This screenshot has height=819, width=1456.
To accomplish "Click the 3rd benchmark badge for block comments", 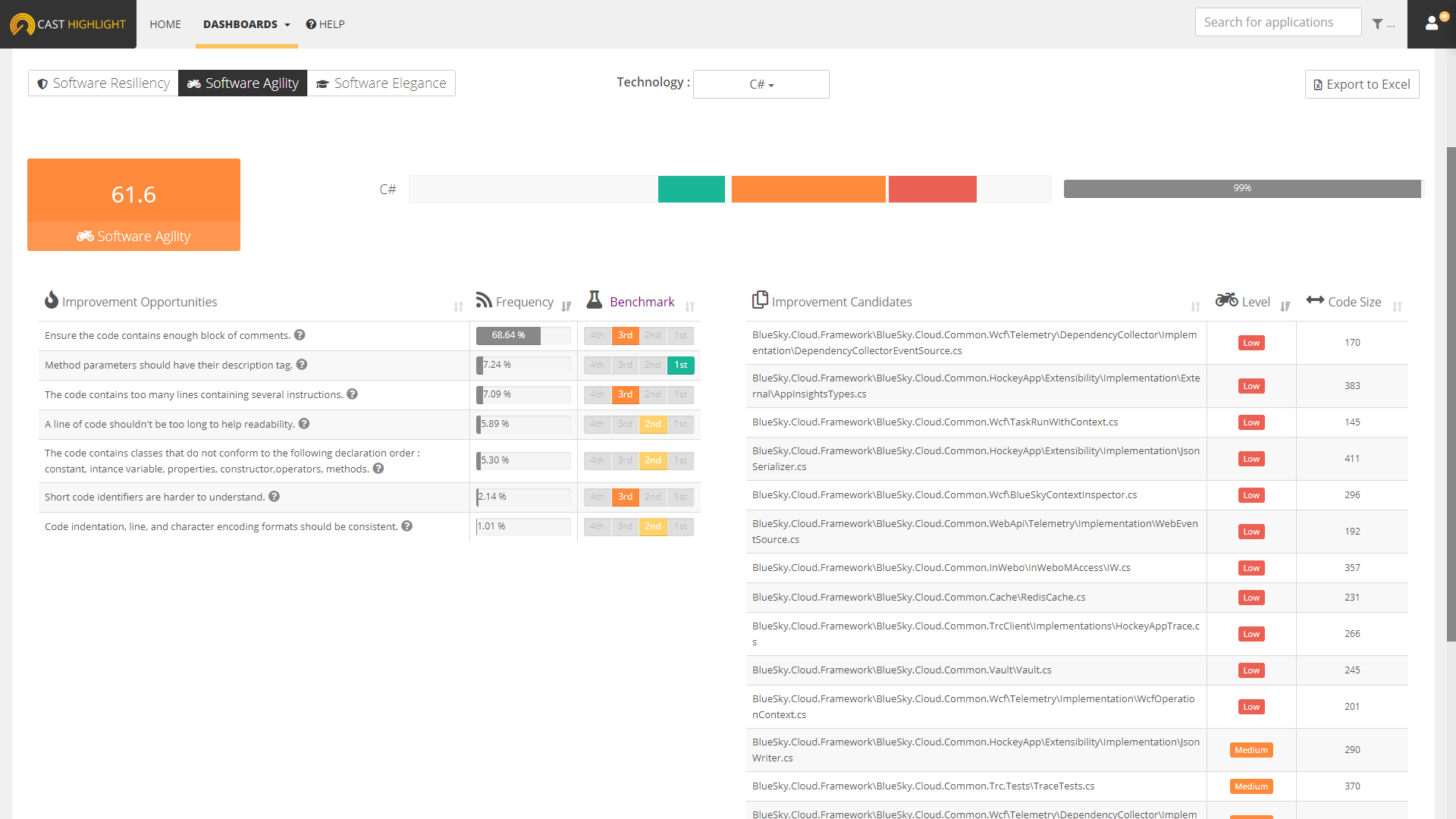I will (x=625, y=335).
